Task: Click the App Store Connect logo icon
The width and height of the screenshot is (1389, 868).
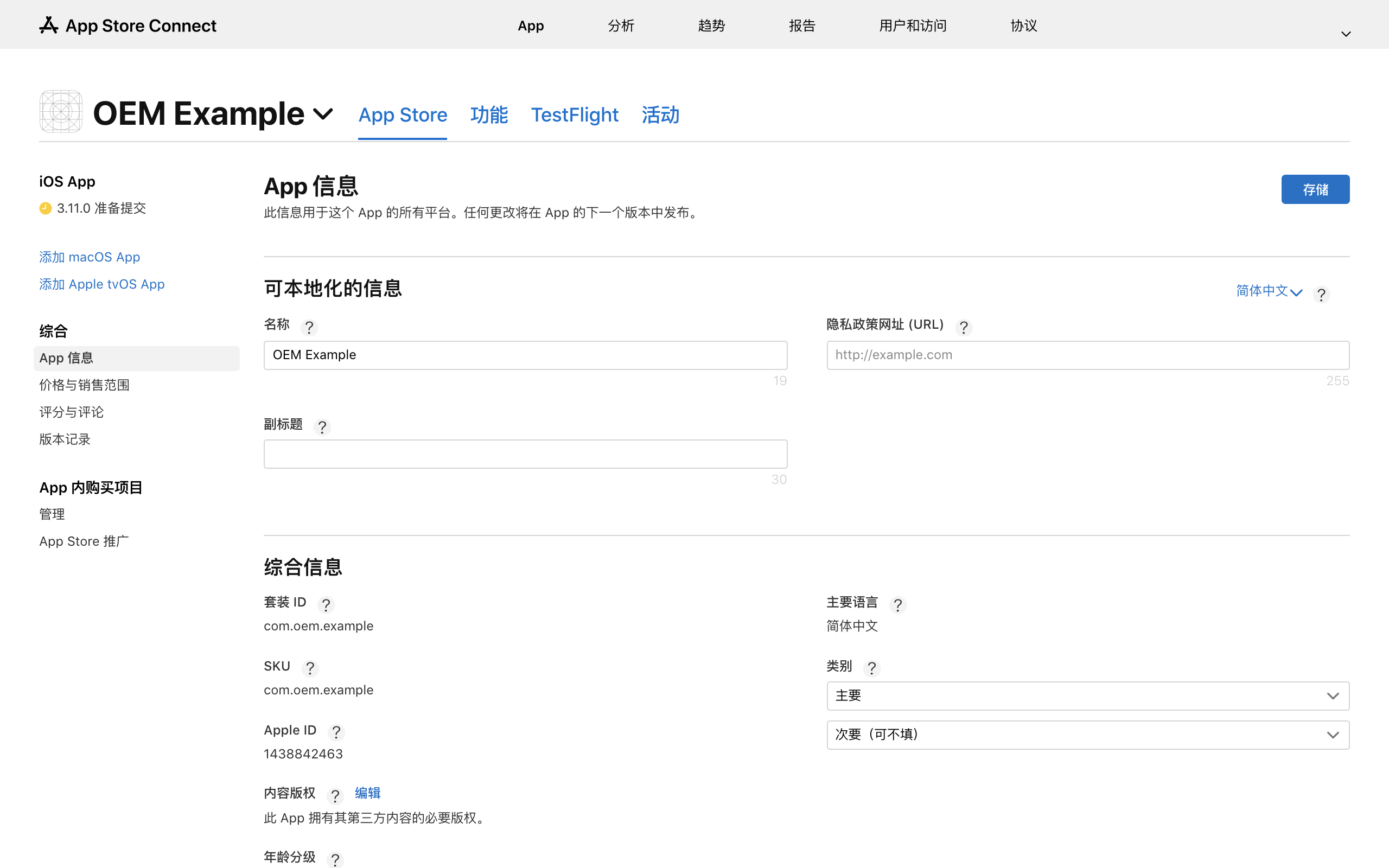Action: 49,25
